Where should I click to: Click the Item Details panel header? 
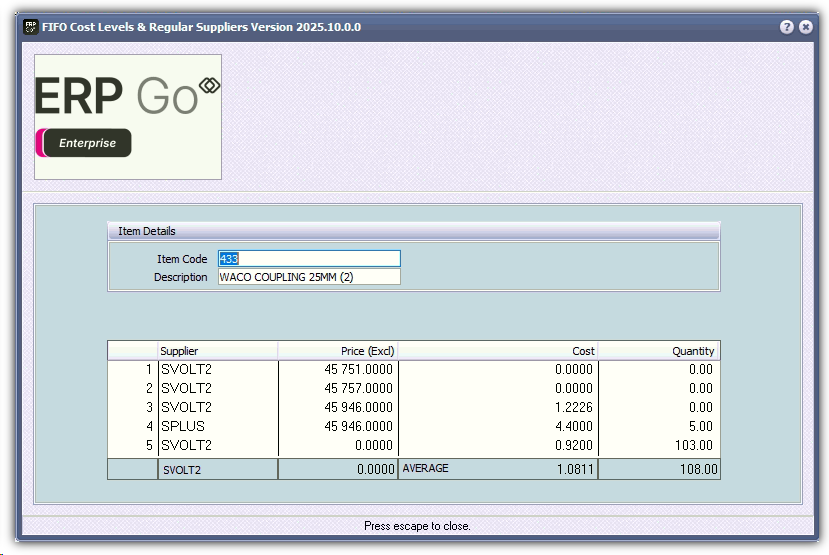413,231
